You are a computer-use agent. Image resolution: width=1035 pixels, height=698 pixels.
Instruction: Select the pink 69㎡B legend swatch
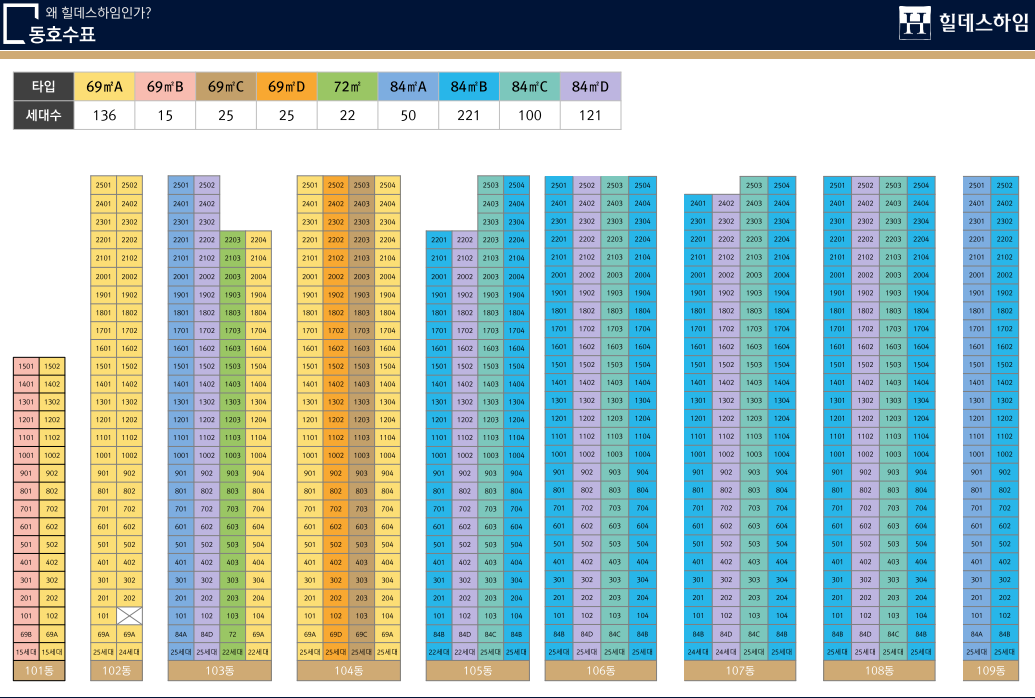[x=165, y=87]
